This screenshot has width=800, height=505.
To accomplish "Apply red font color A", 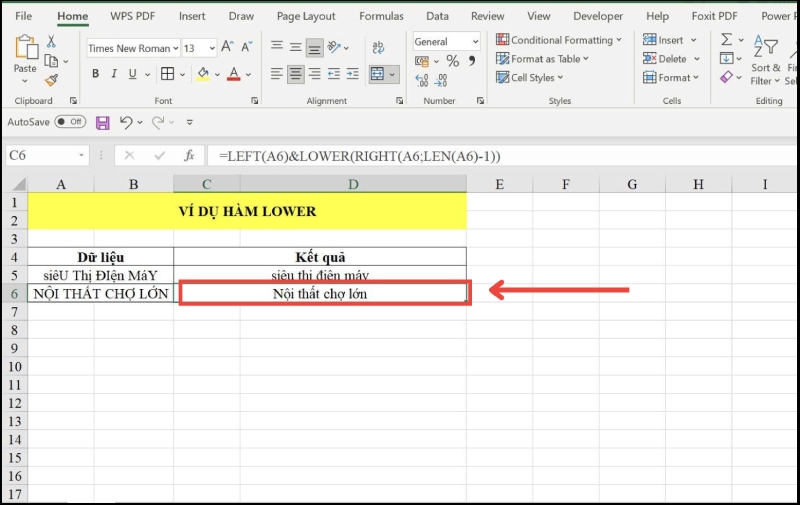I will point(234,74).
